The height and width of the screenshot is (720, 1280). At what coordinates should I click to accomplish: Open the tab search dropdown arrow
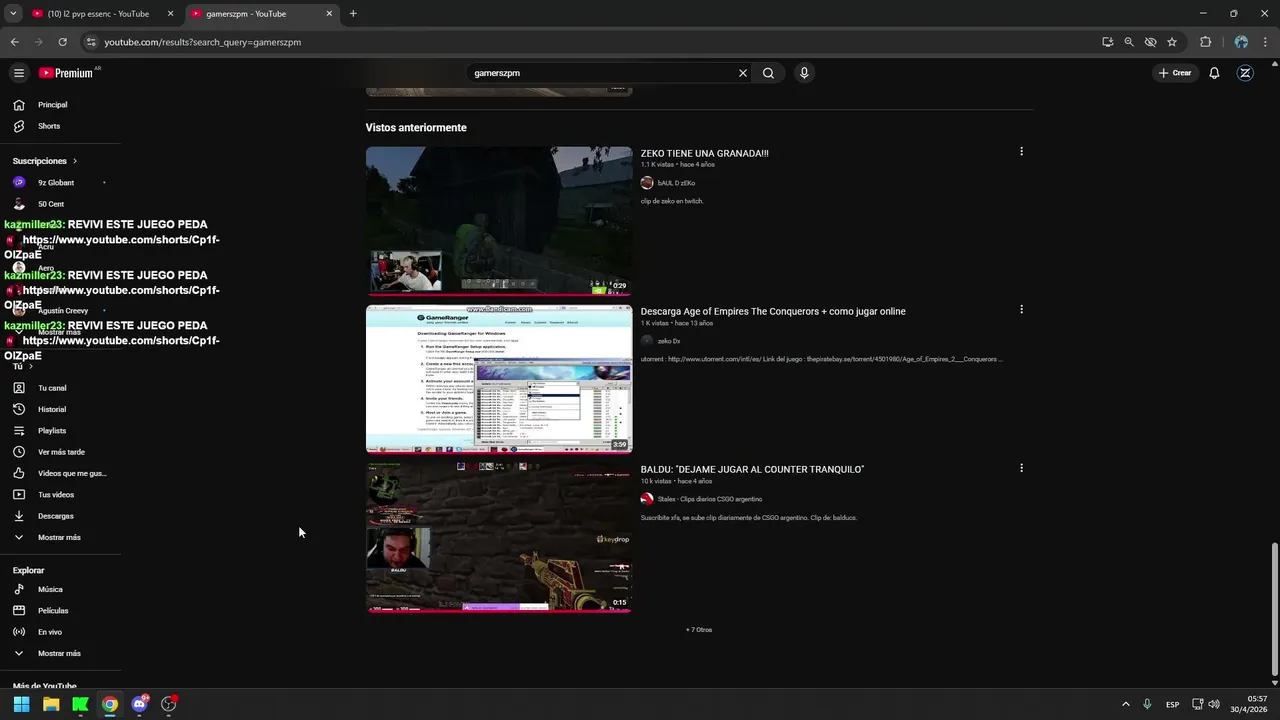tap(13, 14)
